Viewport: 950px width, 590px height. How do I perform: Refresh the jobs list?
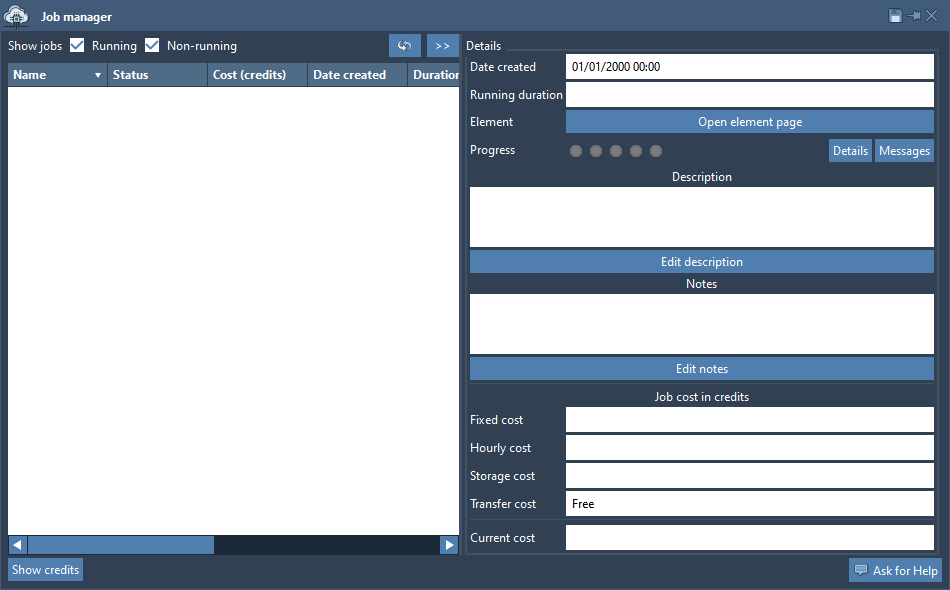405,46
